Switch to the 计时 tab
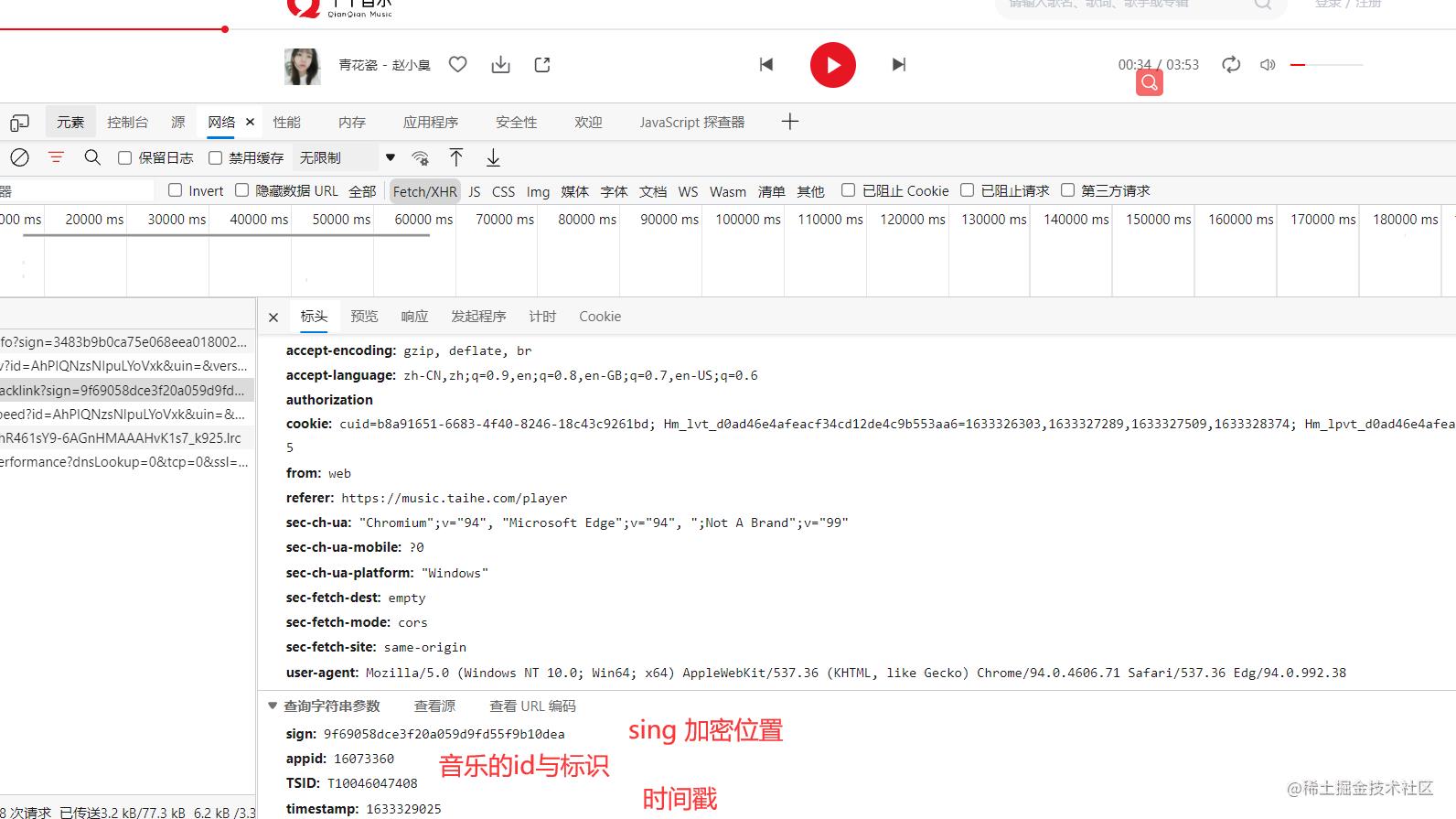The width and height of the screenshot is (1456, 819). pyautogui.click(x=542, y=316)
